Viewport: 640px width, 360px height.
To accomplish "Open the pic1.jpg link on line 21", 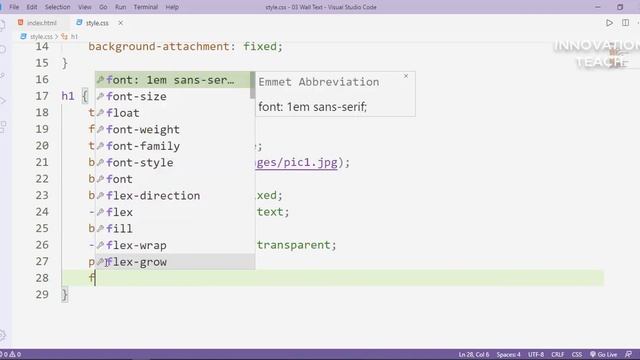I will click(x=297, y=162).
